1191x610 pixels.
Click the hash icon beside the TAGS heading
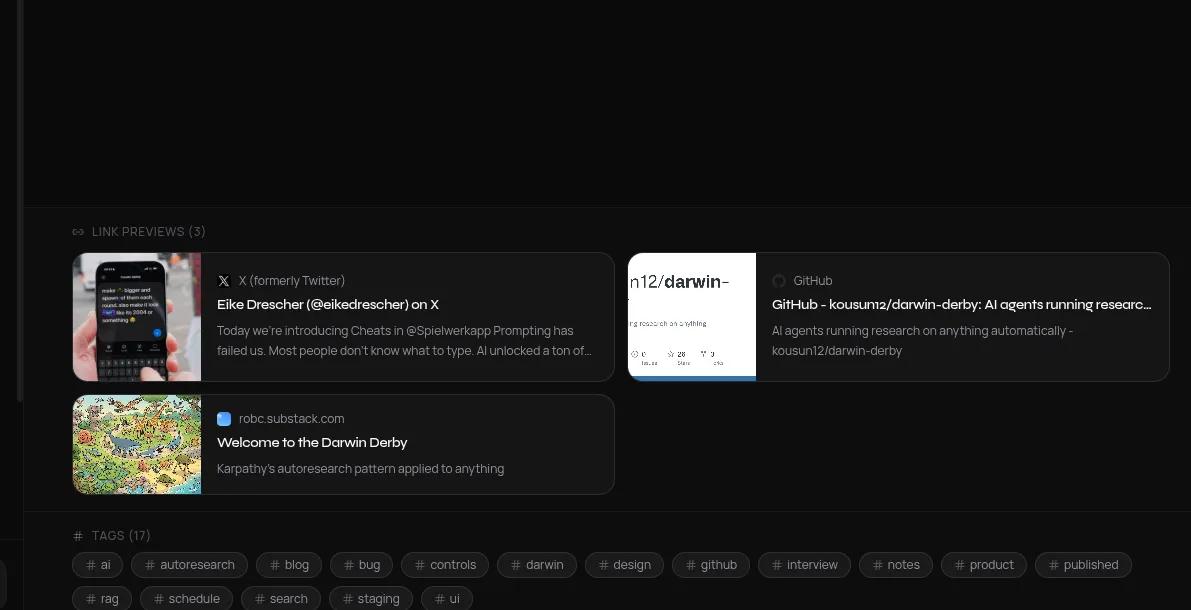pos(78,535)
